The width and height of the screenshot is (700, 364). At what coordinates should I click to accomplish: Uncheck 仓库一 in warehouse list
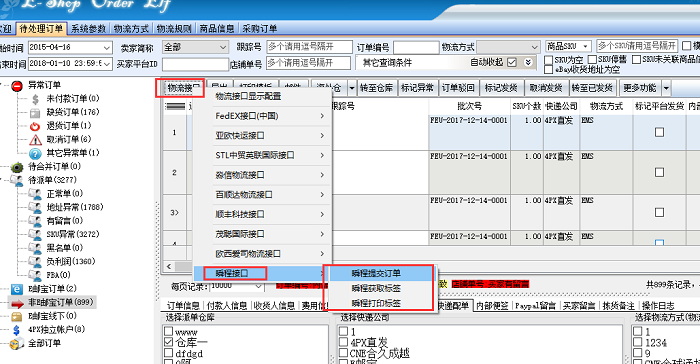tap(168, 342)
